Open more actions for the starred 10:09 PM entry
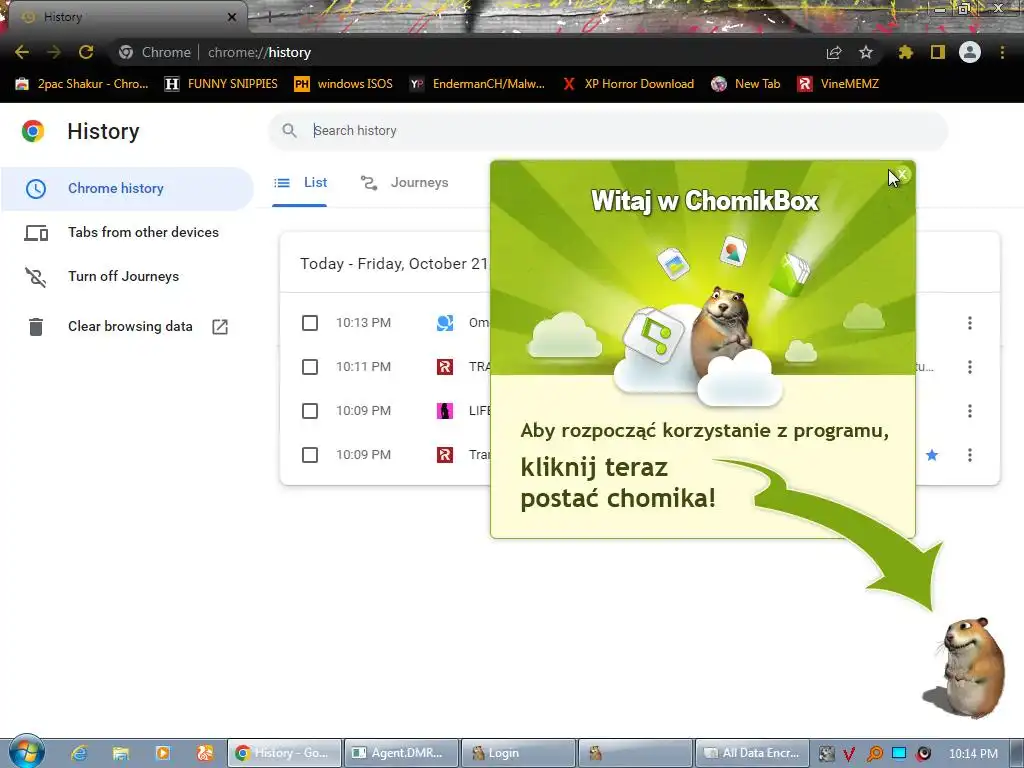This screenshot has width=1024, height=768. (970, 455)
